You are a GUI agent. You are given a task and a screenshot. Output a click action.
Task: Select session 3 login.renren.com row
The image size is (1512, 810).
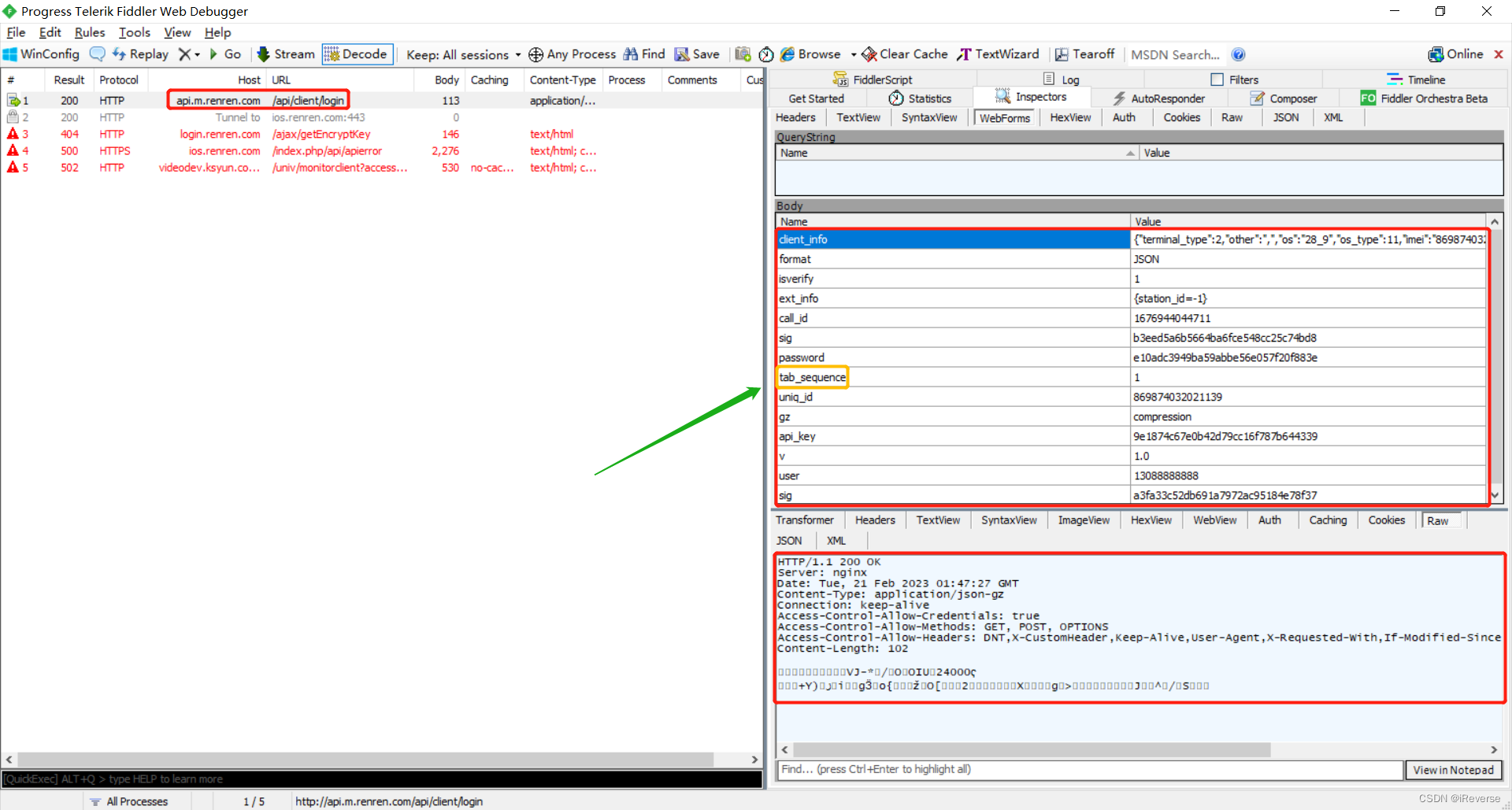[381, 134]
